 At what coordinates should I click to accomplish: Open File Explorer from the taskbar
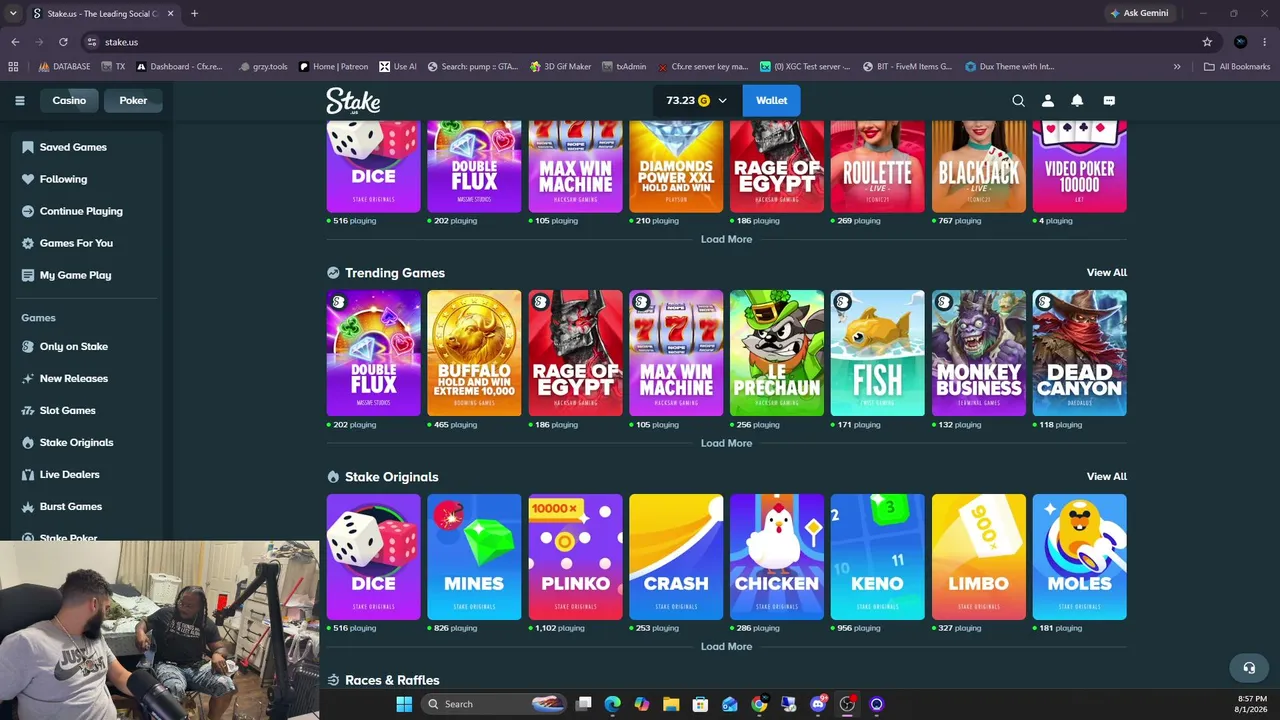point(671,704)
